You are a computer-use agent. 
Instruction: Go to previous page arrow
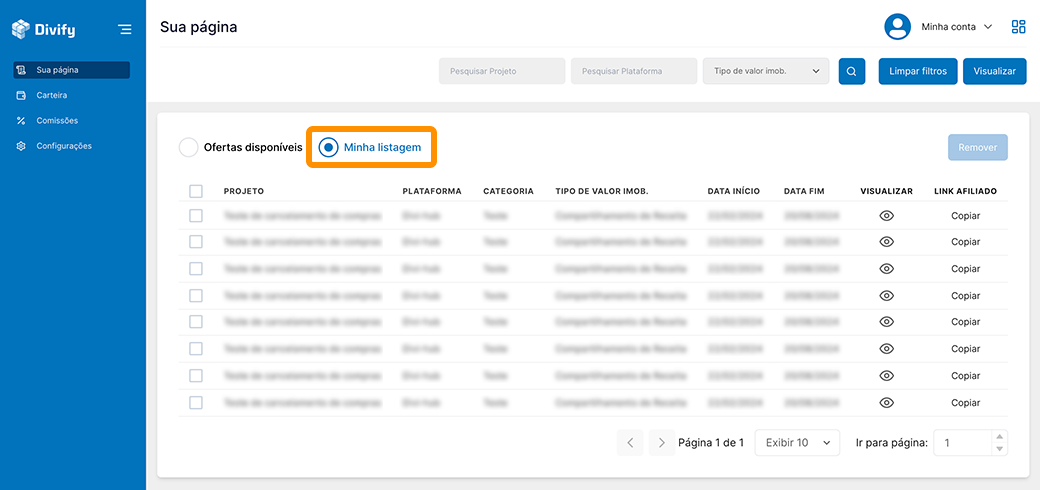[630, 442]
